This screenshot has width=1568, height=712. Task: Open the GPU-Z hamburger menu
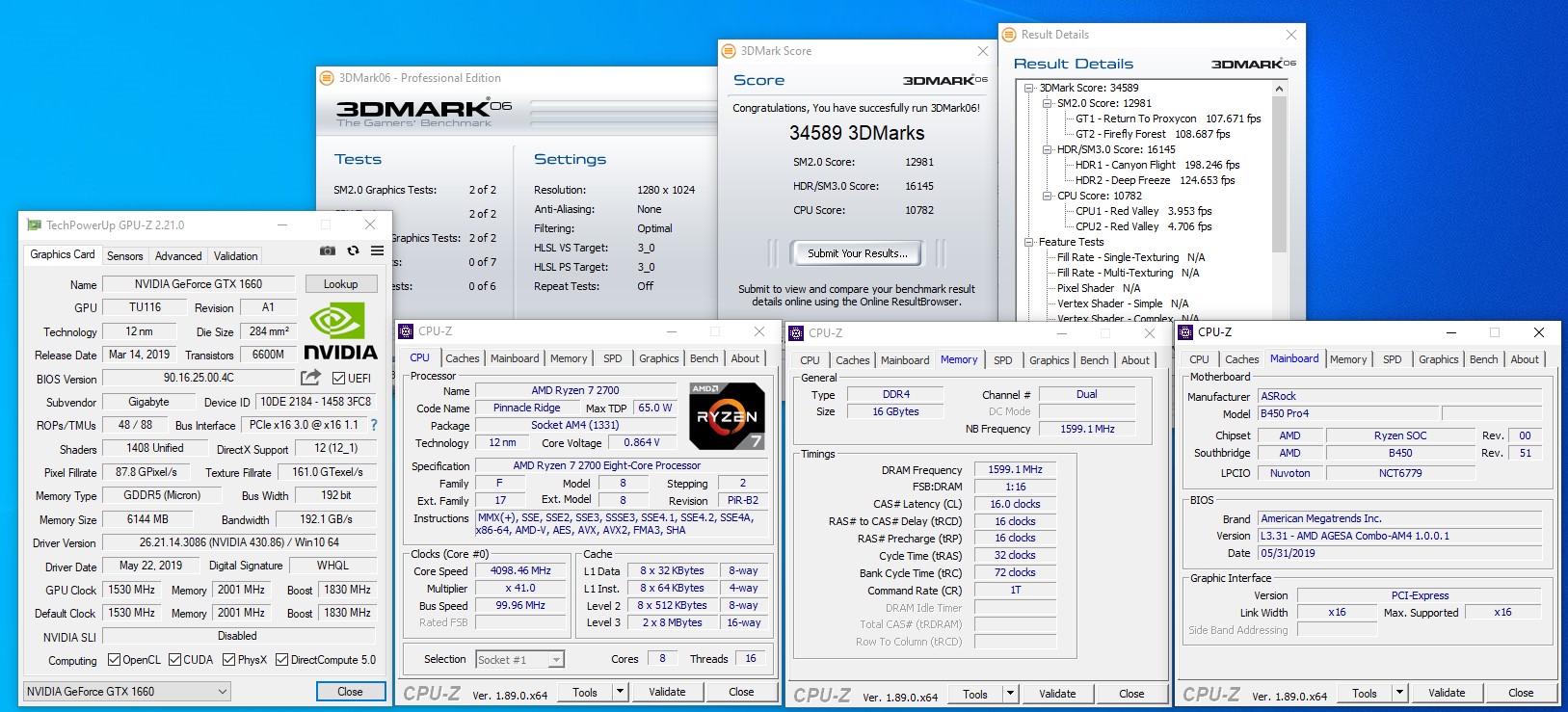tap(377, 251)
